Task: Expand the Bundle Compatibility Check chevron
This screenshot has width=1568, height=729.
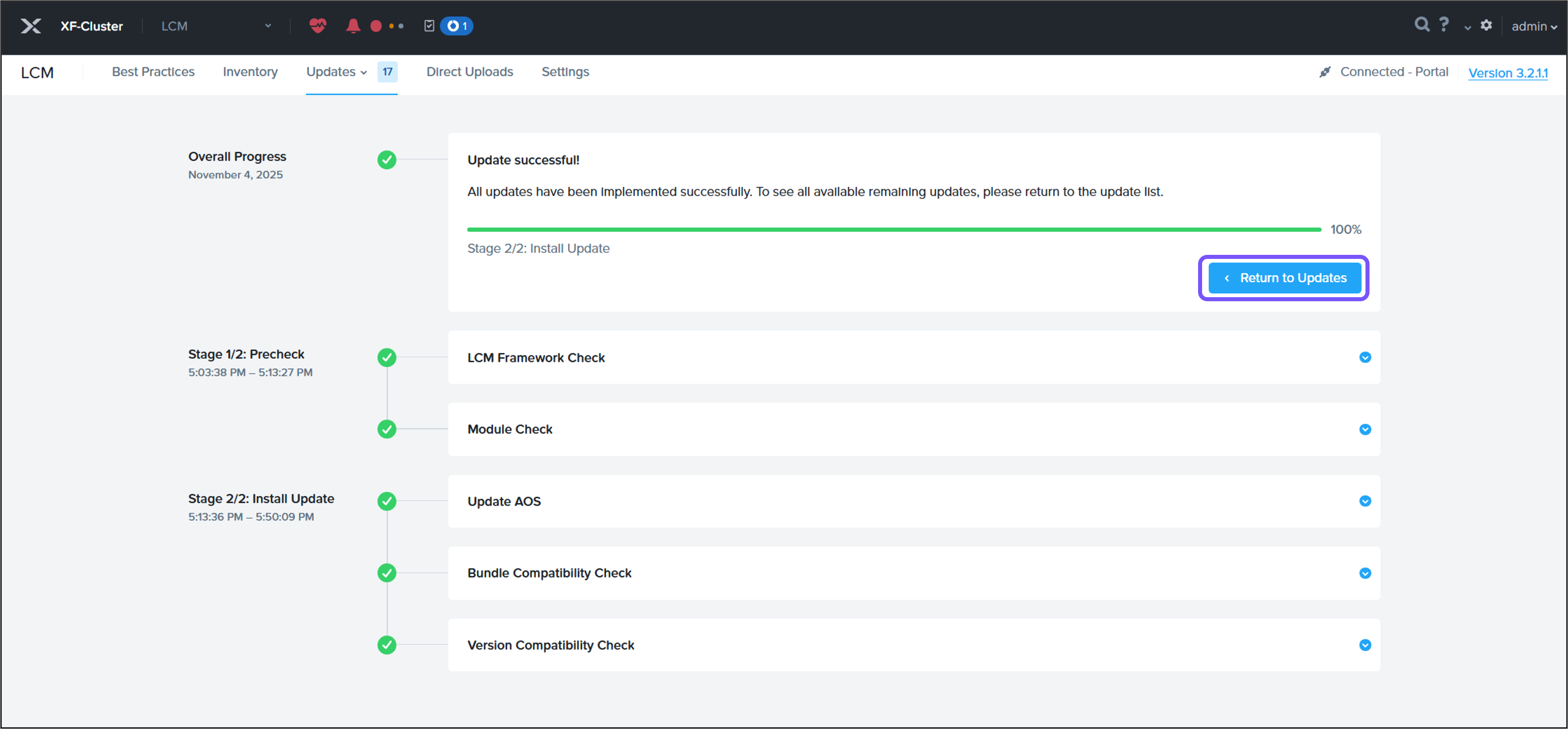Action: pyautogui.click(x=1365, y=573)
